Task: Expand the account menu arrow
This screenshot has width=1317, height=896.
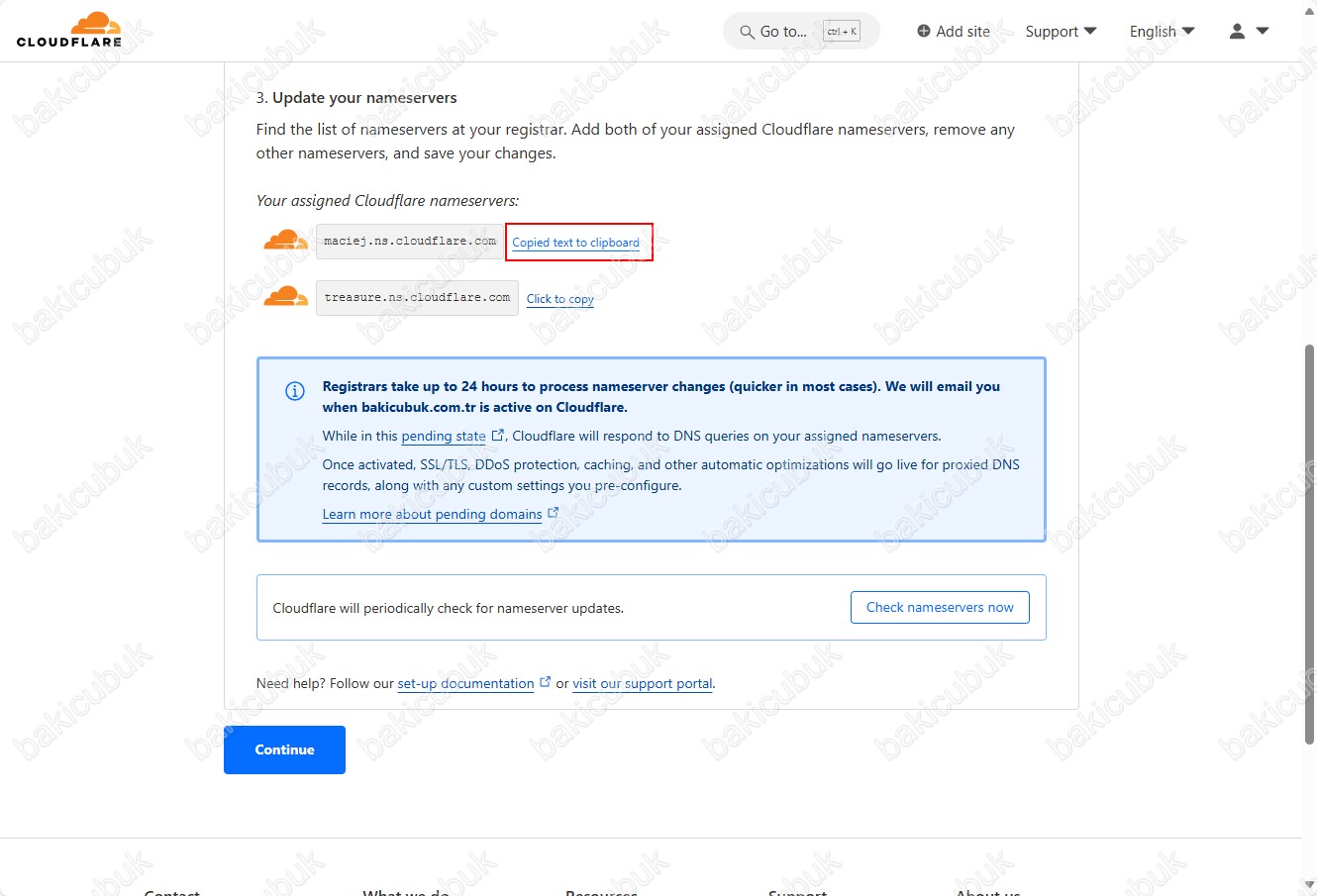Action: [x=1263, y=31]
